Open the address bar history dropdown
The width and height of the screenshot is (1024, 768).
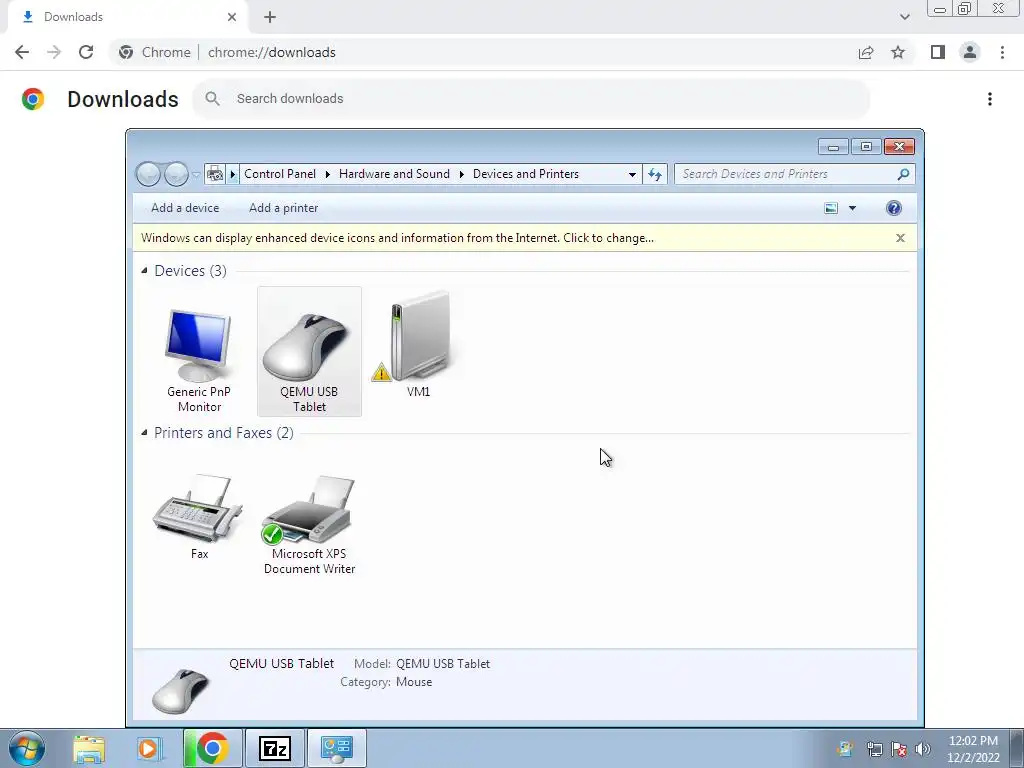(x=632, y=174)
